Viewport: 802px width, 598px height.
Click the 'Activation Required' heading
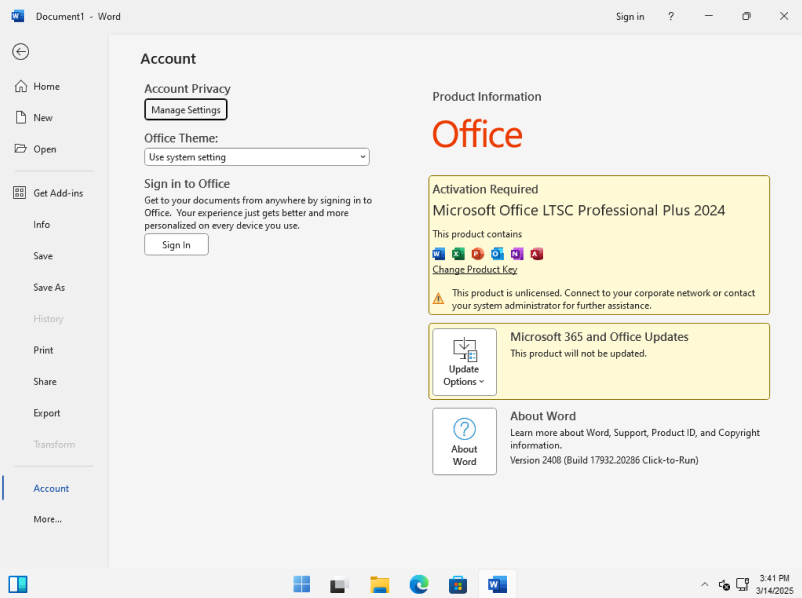(485, 189)
